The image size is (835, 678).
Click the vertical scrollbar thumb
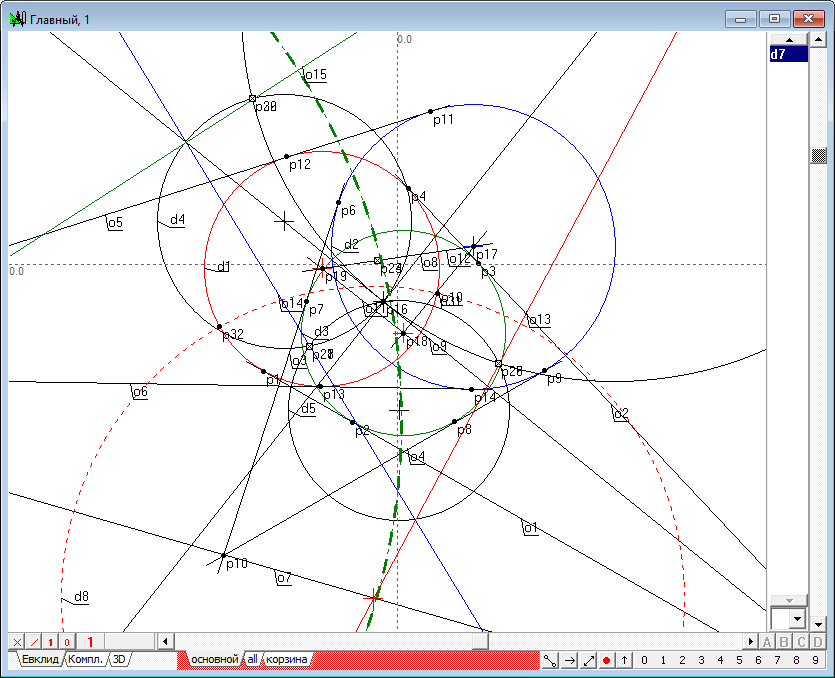[x=818, y=156]
